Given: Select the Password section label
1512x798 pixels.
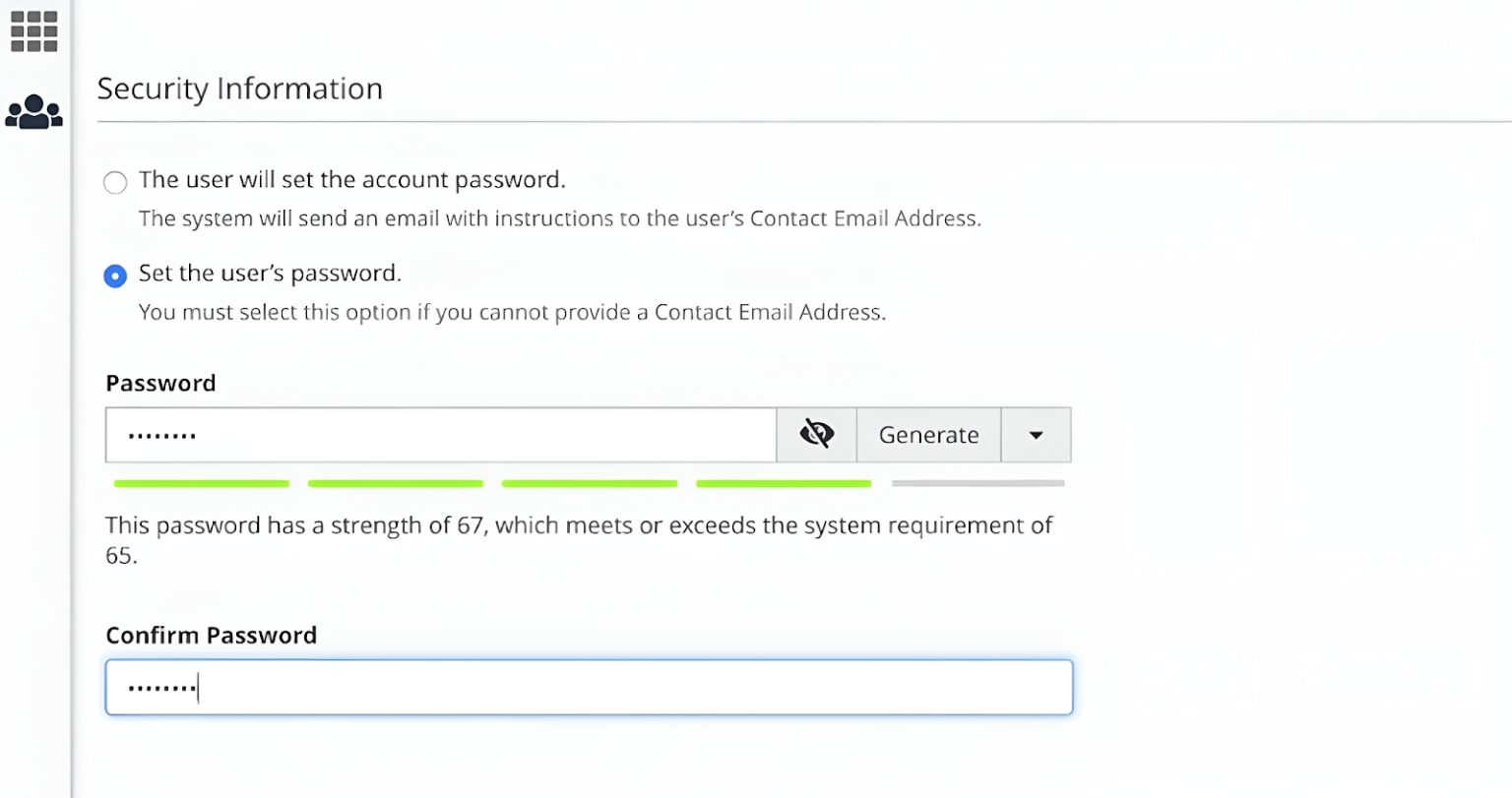Looking at the screenshot, I should [x=160, y=383].
